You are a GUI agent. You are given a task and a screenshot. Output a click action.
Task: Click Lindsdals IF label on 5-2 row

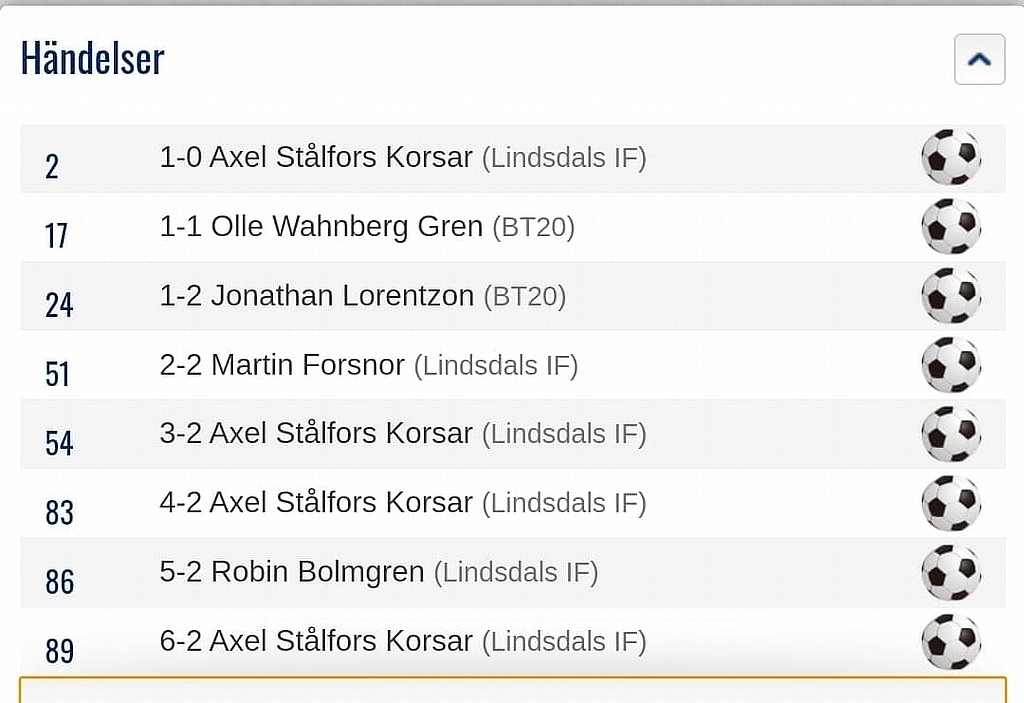click(x=516, y=573)
